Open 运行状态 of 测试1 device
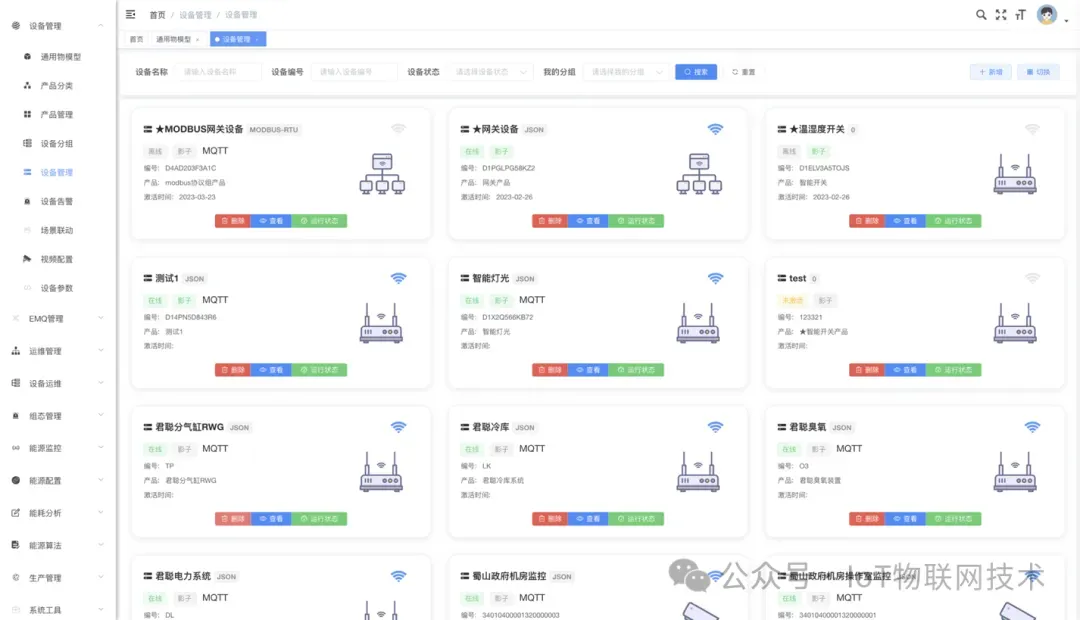The width and height of the screenshot is (1080, 620). click(319, 370)
